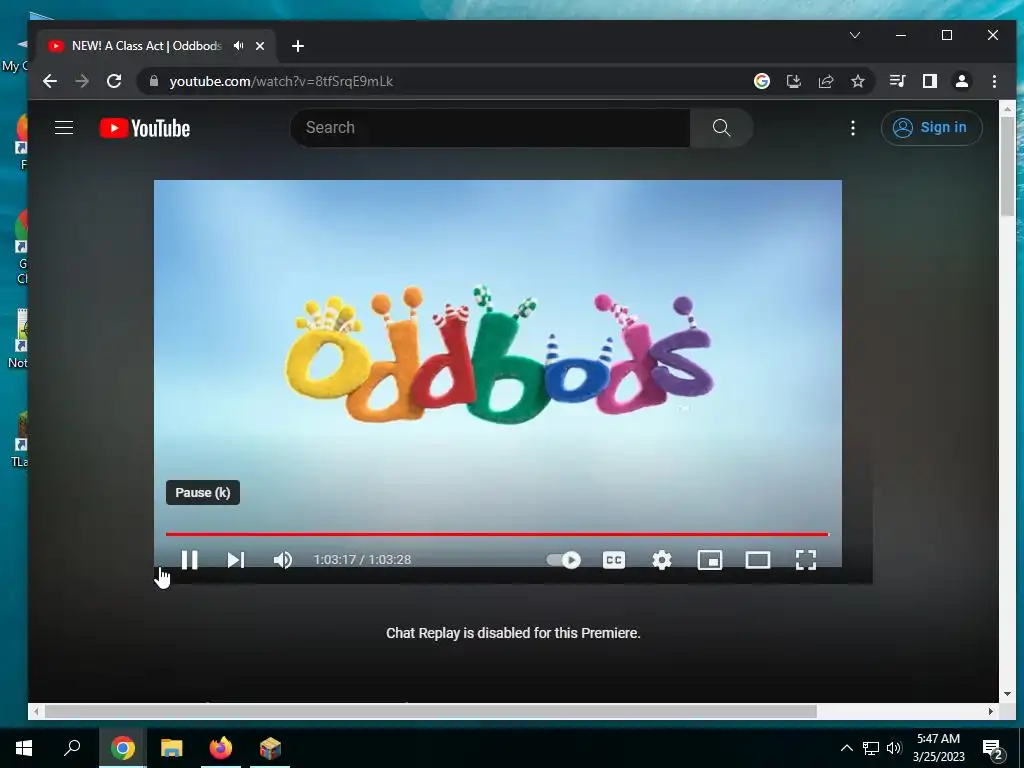Bookmark this tab with the star
The image size is (1024, 768).
858,81
